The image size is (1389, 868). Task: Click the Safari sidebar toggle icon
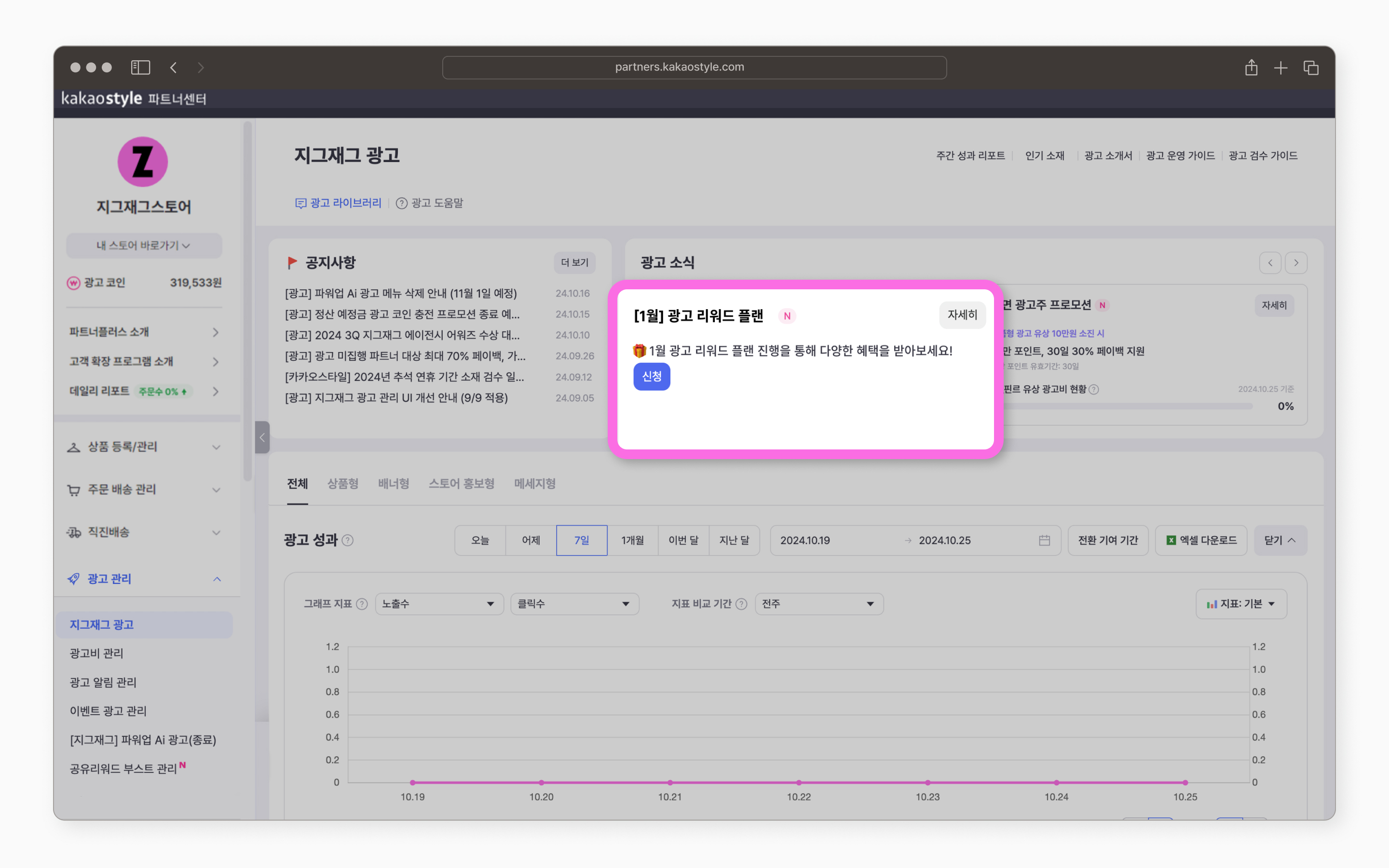pos(141,67)
